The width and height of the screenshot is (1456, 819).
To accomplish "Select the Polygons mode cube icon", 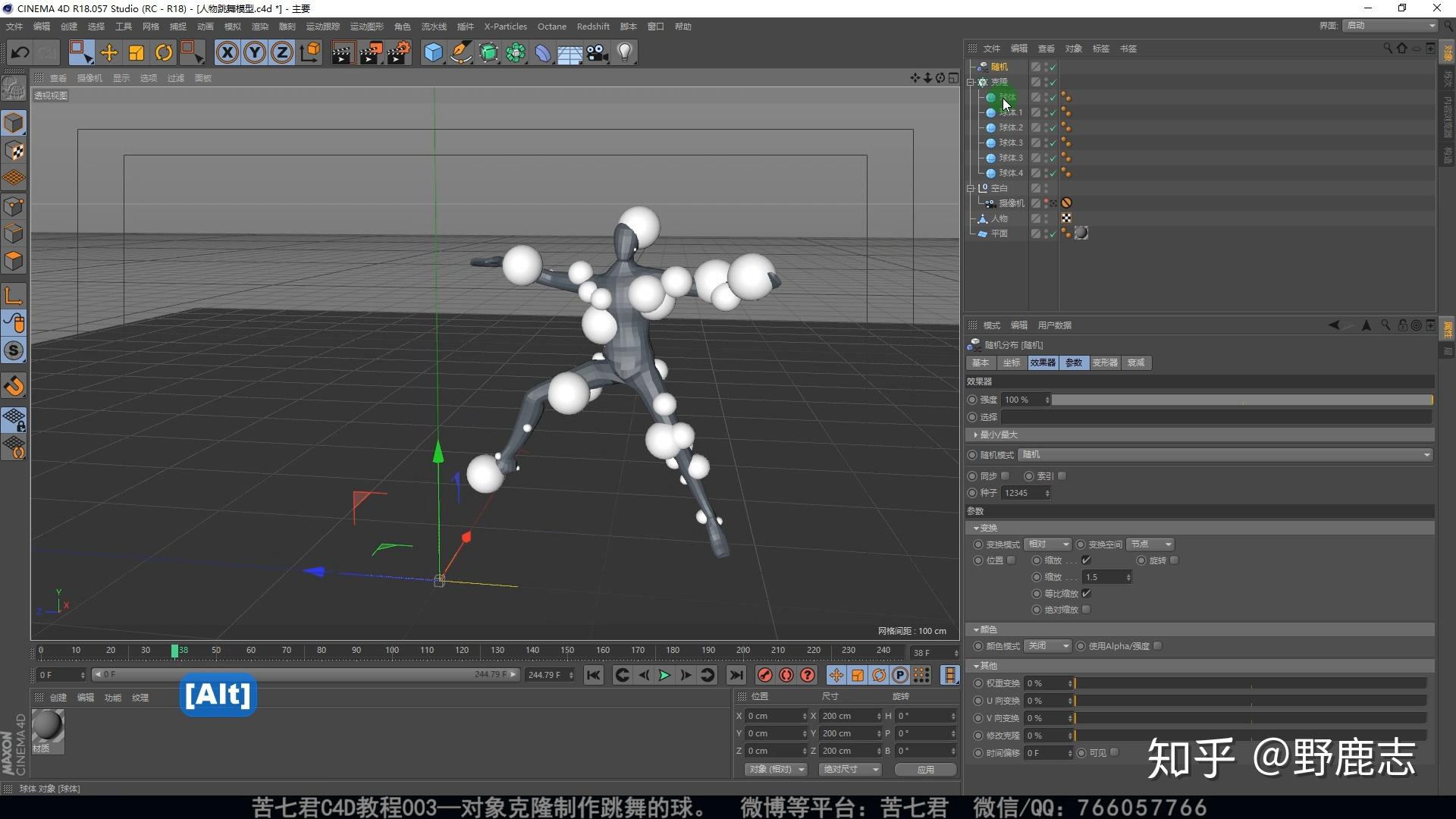I will (x=14, y=261).
